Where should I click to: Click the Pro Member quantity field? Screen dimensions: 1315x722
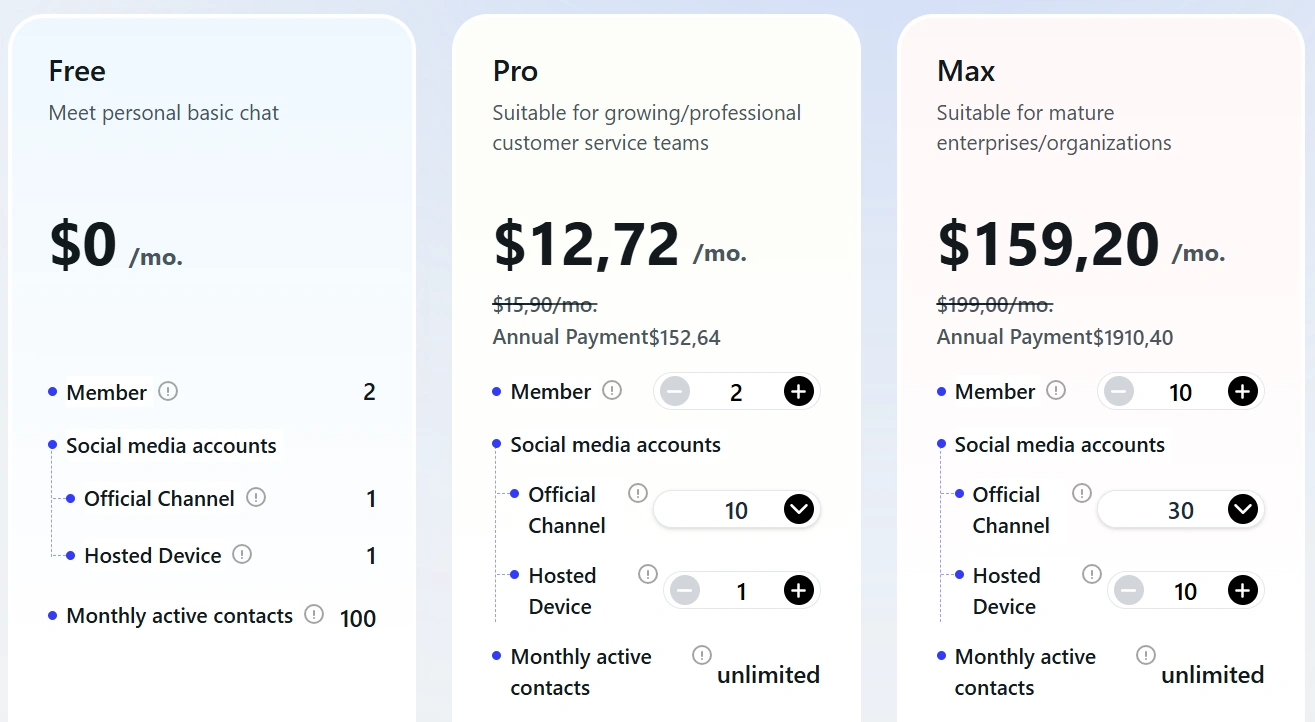pos(736,392)
